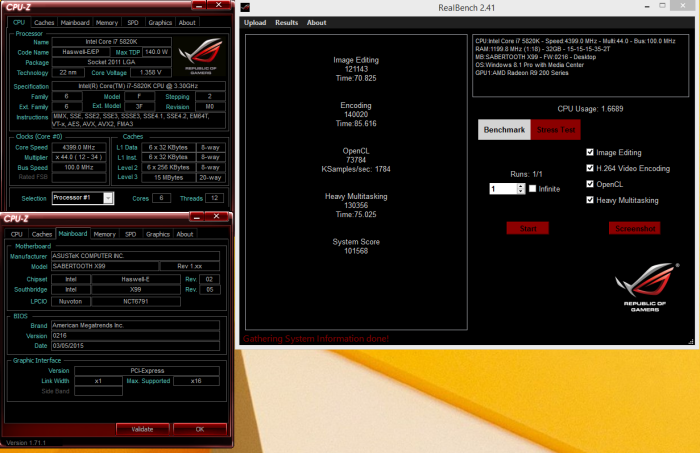Minimize the RealBench window
The image size is (700, 453).
coord(647,7)
